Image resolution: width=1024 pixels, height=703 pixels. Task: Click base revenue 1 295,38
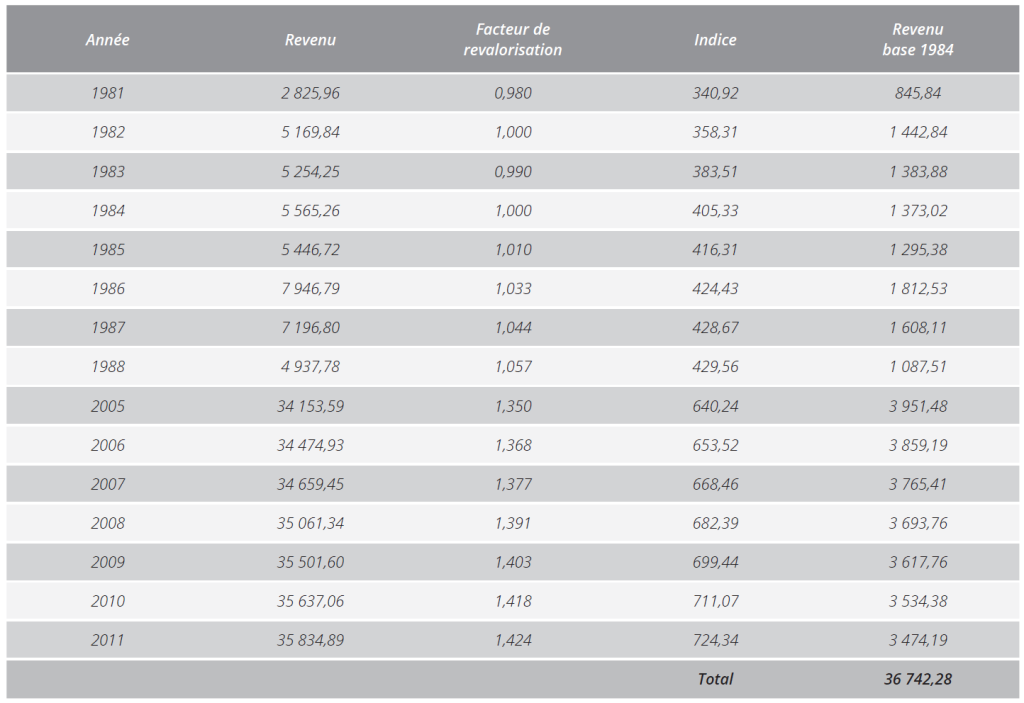pyautogui.click(x=918, y=249)
